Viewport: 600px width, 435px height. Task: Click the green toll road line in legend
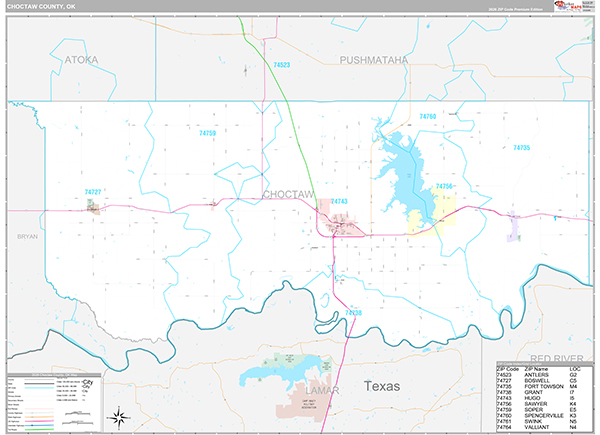39,429
